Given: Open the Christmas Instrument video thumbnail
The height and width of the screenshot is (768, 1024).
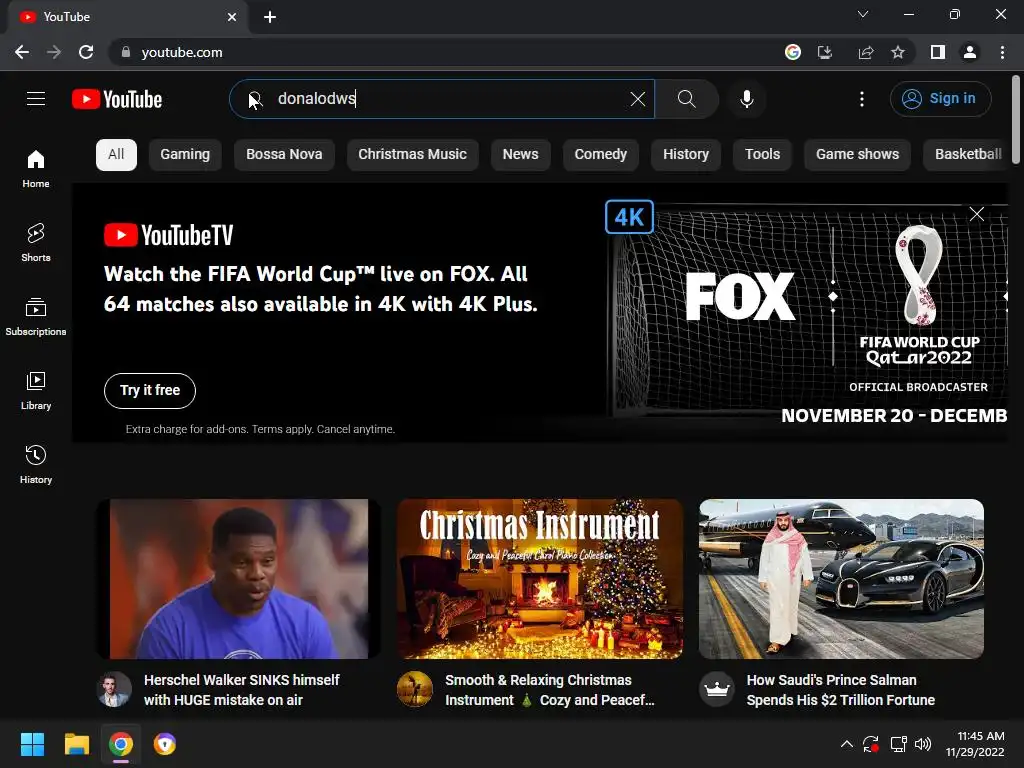Looking at the screenshot, I should [539, 579].
